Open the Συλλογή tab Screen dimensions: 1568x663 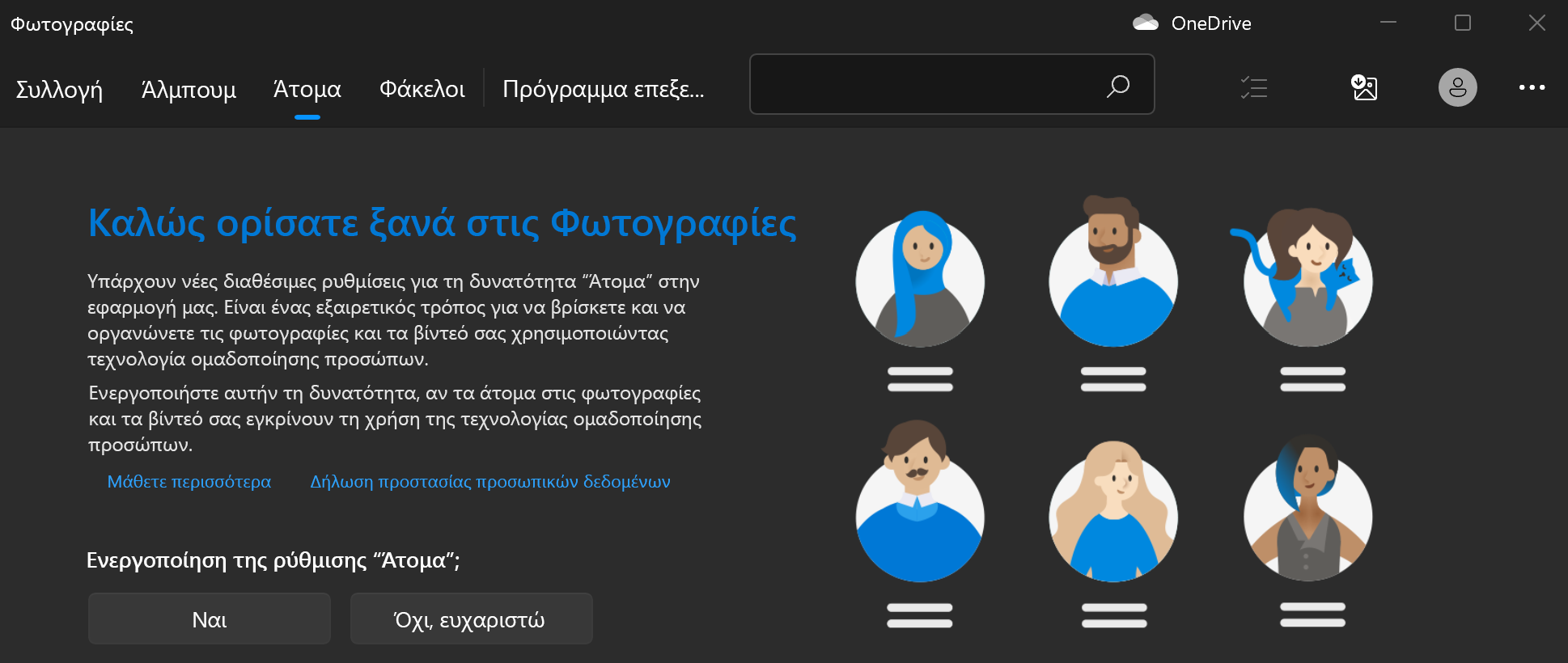pyautogui.click(x=59, y=89)
